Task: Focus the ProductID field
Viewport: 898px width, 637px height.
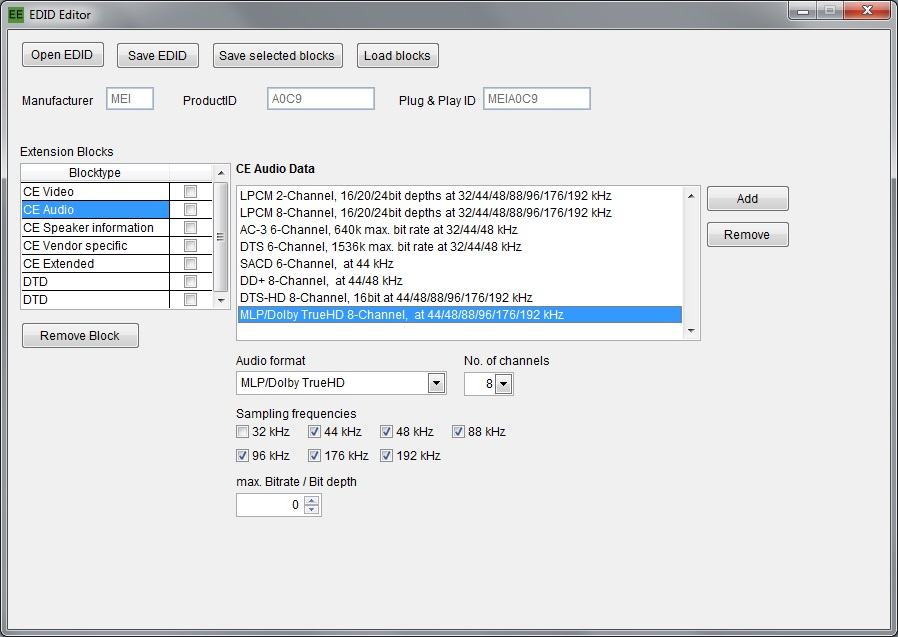Action: [321, 99]
